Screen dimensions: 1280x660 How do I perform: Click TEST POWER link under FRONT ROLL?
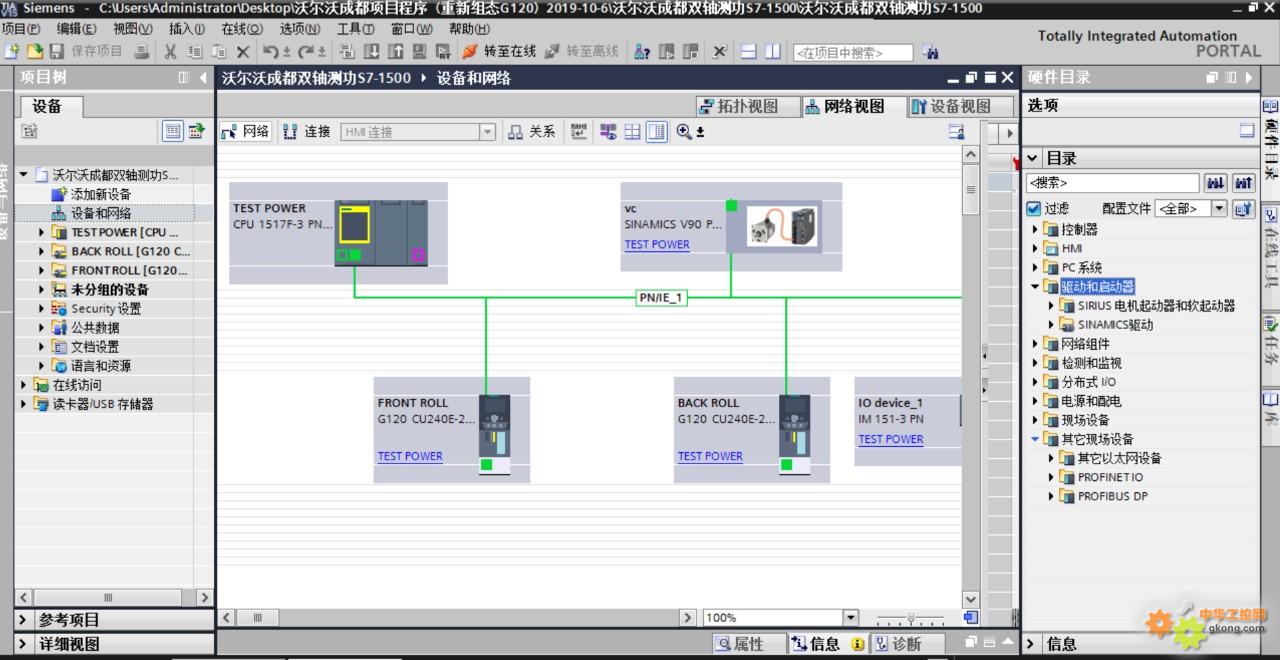(x=410, y=456)
